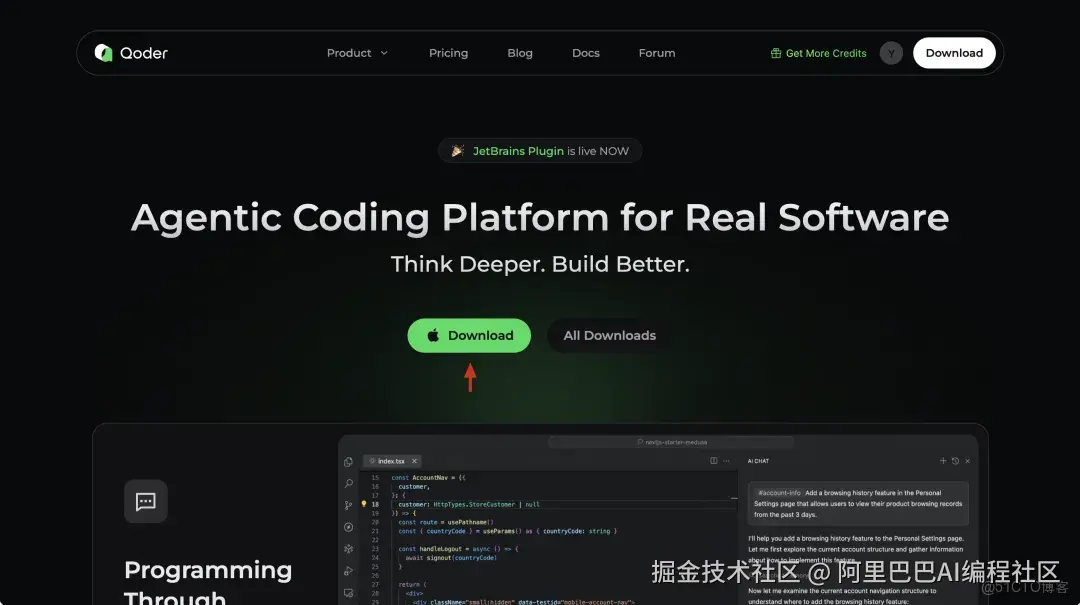The height and width of the screenshot is (605, 1080).
Task: Click the Qoder logo in navbar
Action: click(x=131, y=53)
